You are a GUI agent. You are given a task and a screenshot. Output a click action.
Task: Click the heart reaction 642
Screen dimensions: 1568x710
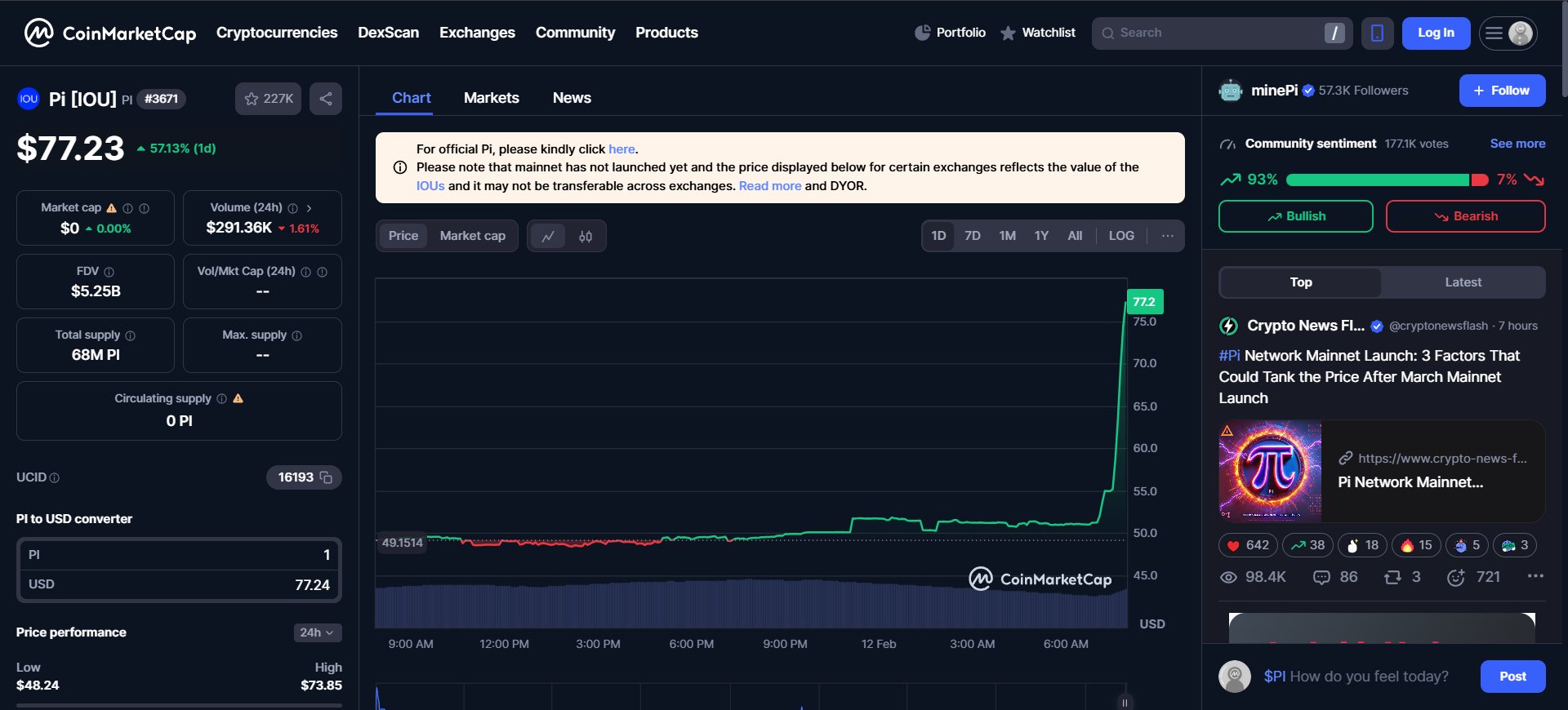pos(1248,545)
